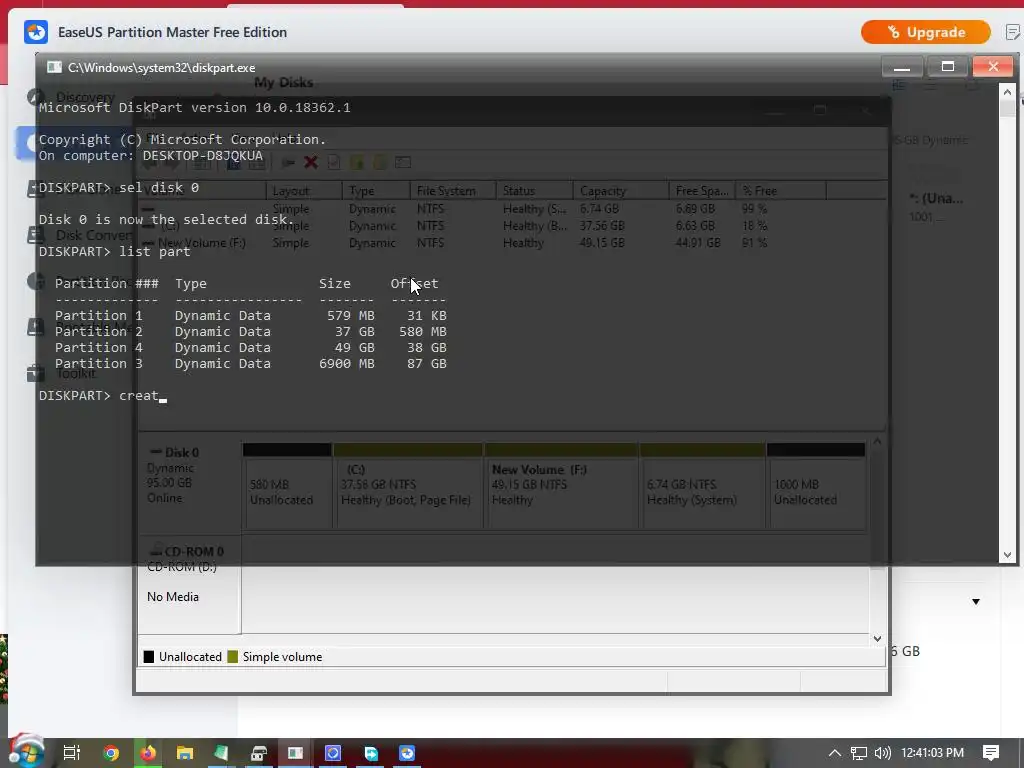Show hidden system tray icons

(835, 753)
